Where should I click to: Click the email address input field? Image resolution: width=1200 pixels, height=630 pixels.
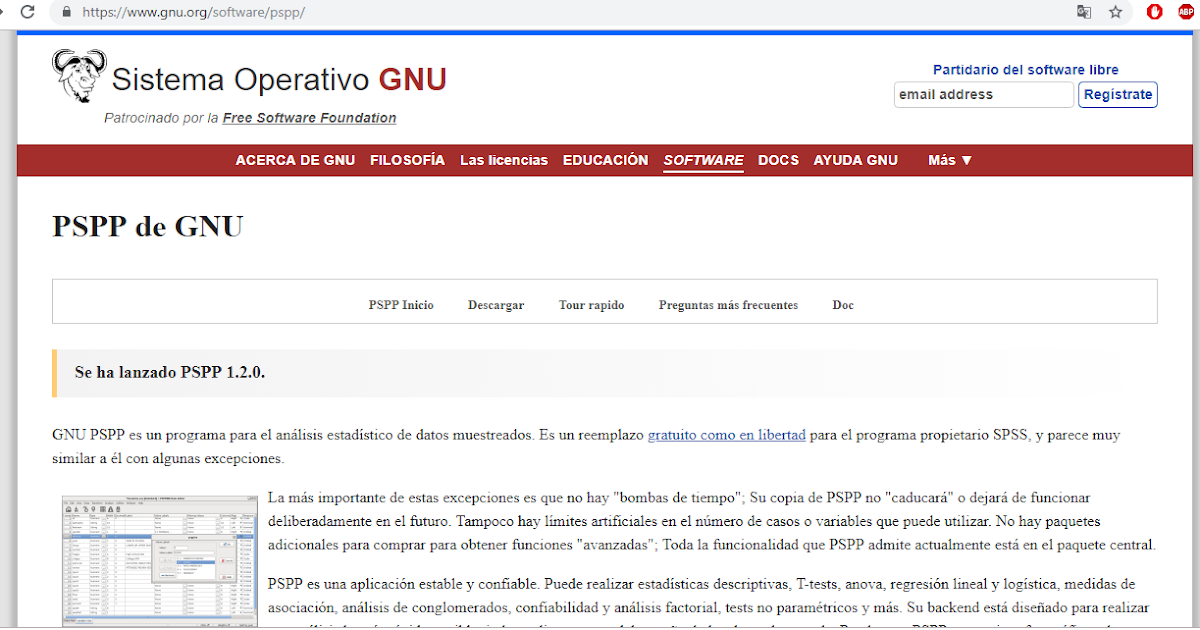point(983,94)
